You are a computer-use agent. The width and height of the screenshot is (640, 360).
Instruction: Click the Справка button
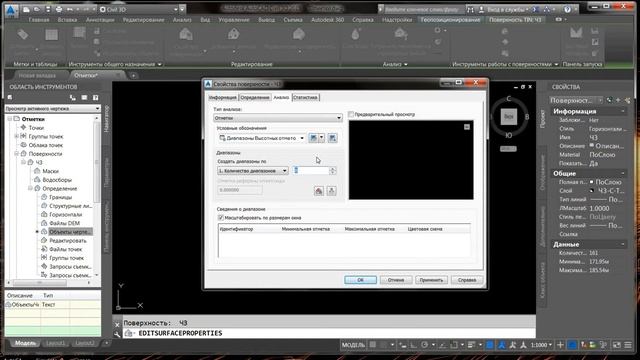pyautogui.click(x=467, y=280)
